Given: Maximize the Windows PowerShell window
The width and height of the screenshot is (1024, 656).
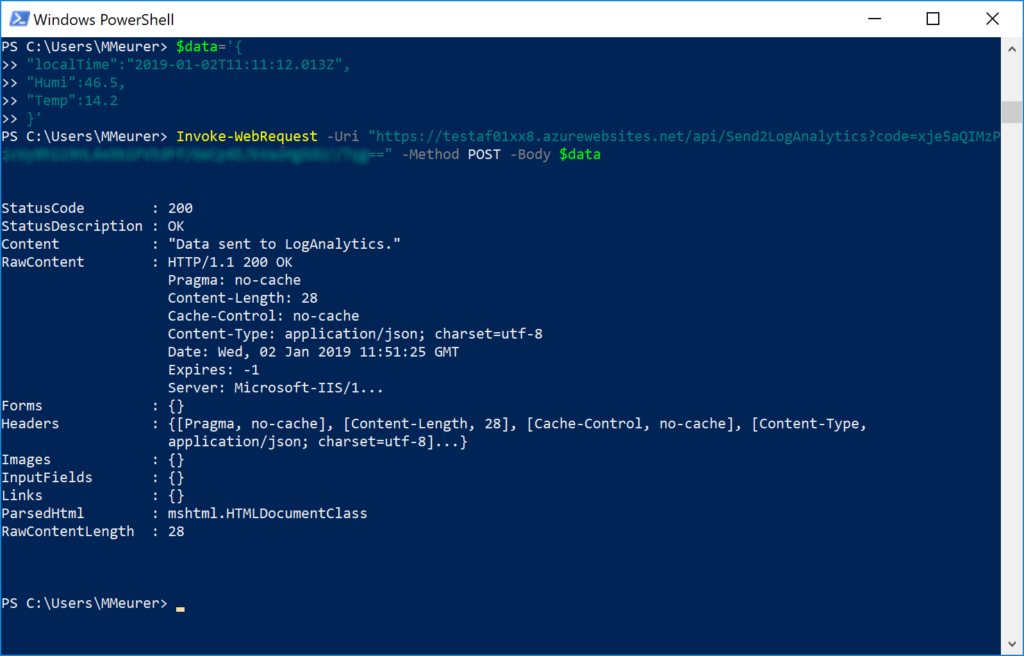Looking at the screenshot, I should tap(933, 19).
